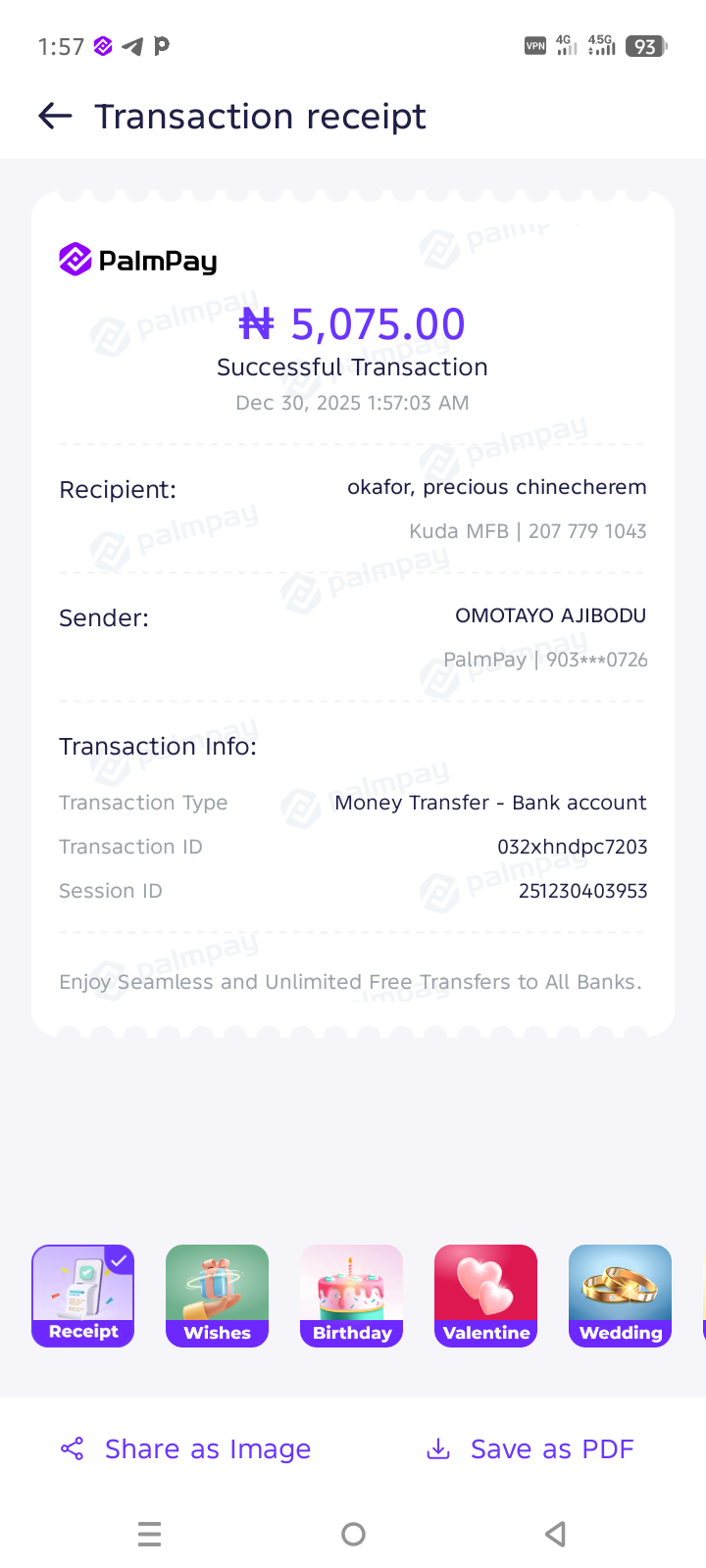Open Android recent apps menu icon
Screen dimensions: 706x1568
point(149,1534)
